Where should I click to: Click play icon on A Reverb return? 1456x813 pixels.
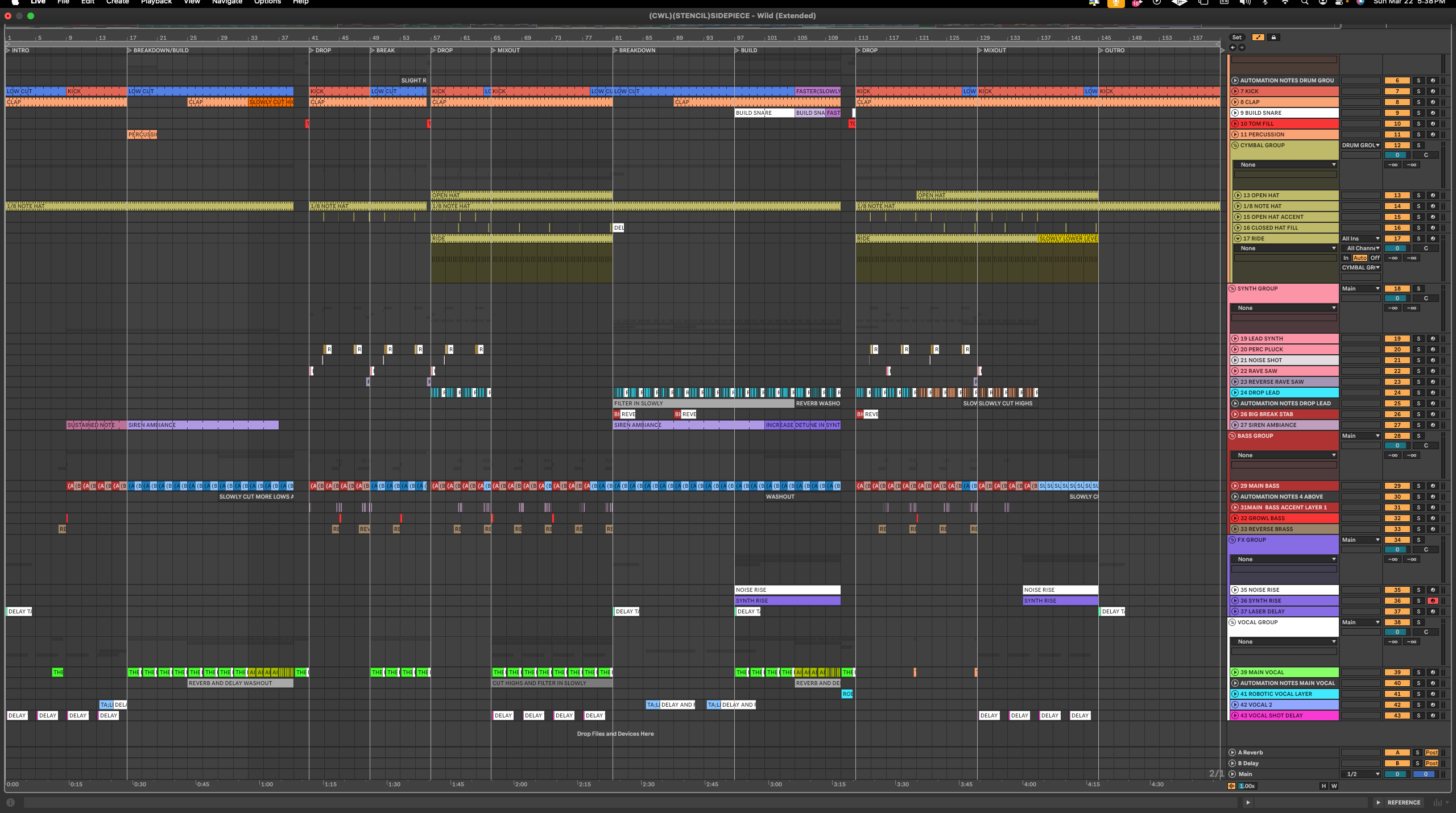(1232, 753)
